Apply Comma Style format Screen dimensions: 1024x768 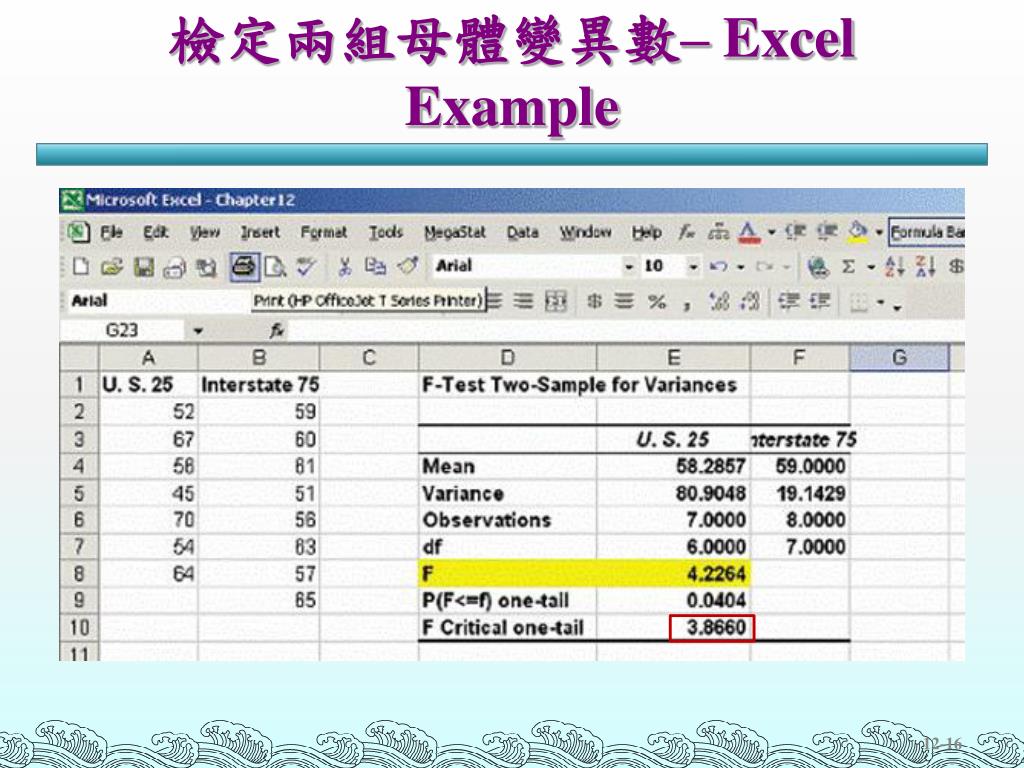click(x=687, y=304)
